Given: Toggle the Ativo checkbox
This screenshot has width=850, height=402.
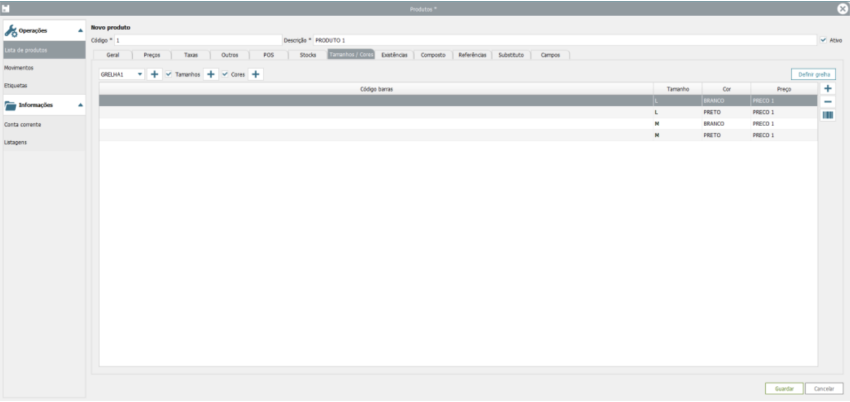Looking at the screenshot, I should click(822, 40).
